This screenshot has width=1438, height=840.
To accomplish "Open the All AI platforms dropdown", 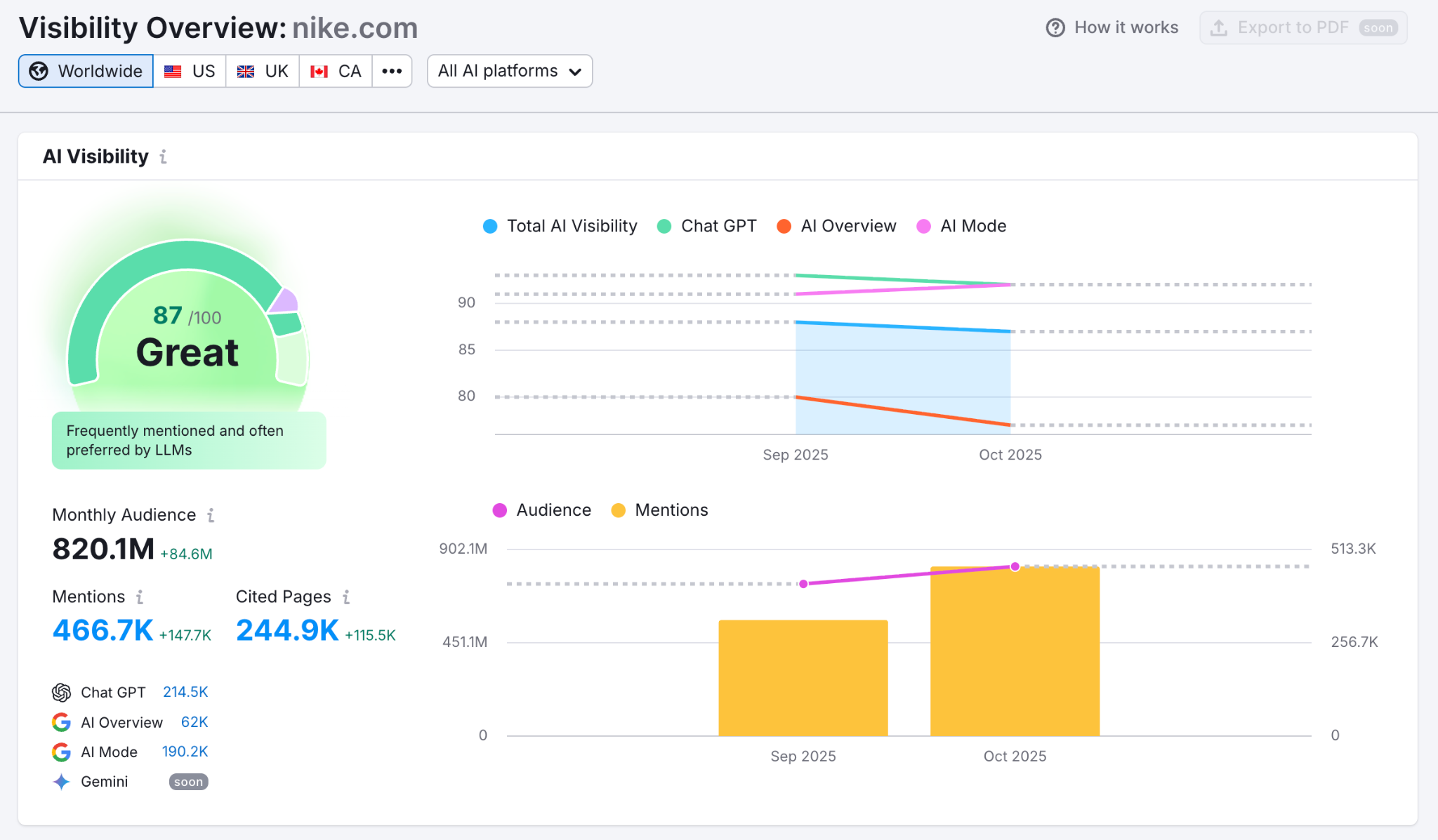I will (x=509, y=71).
